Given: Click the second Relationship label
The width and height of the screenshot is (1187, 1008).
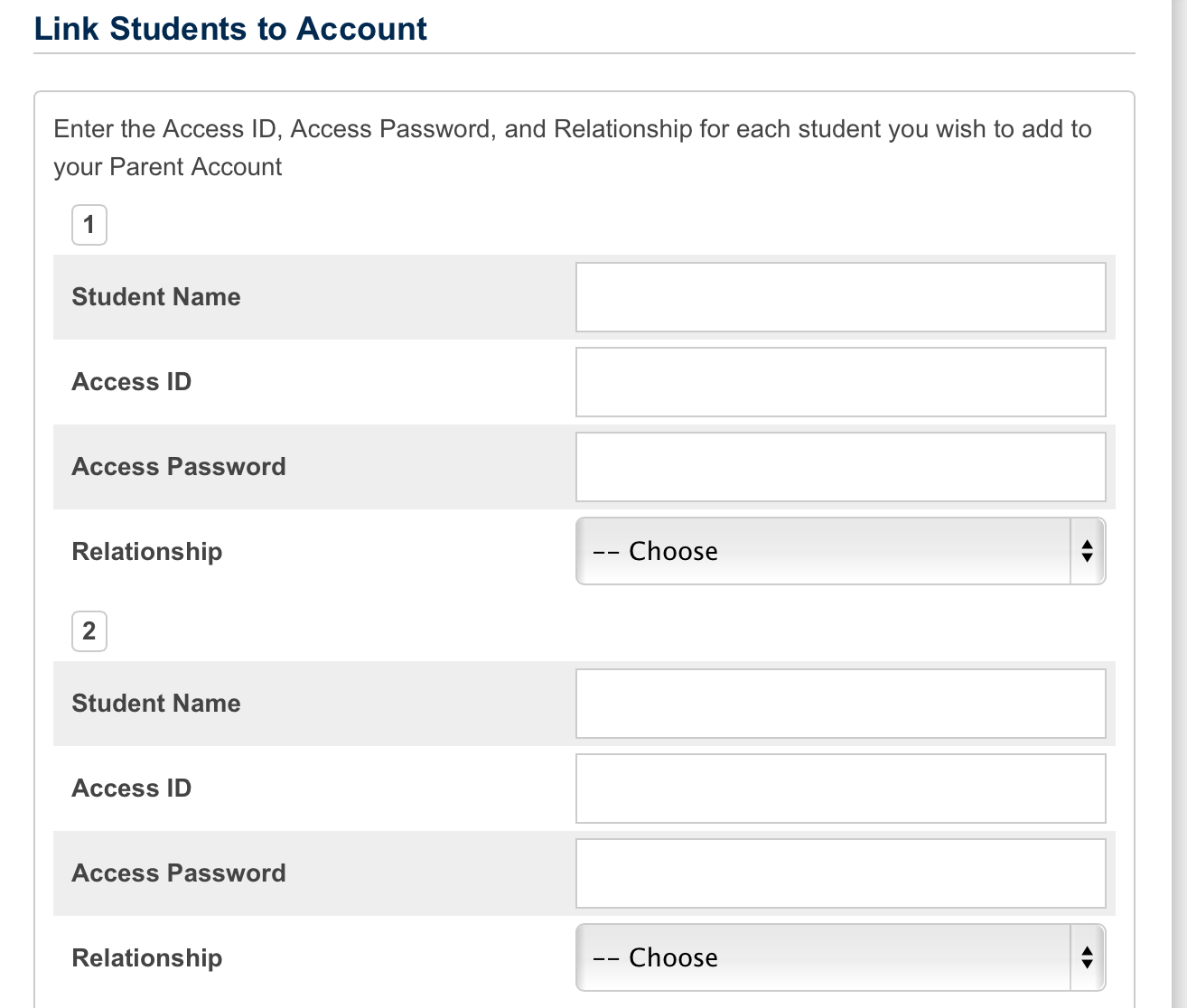Looking at the screenshot, I should pyautogui.click(x=147, y=958).
